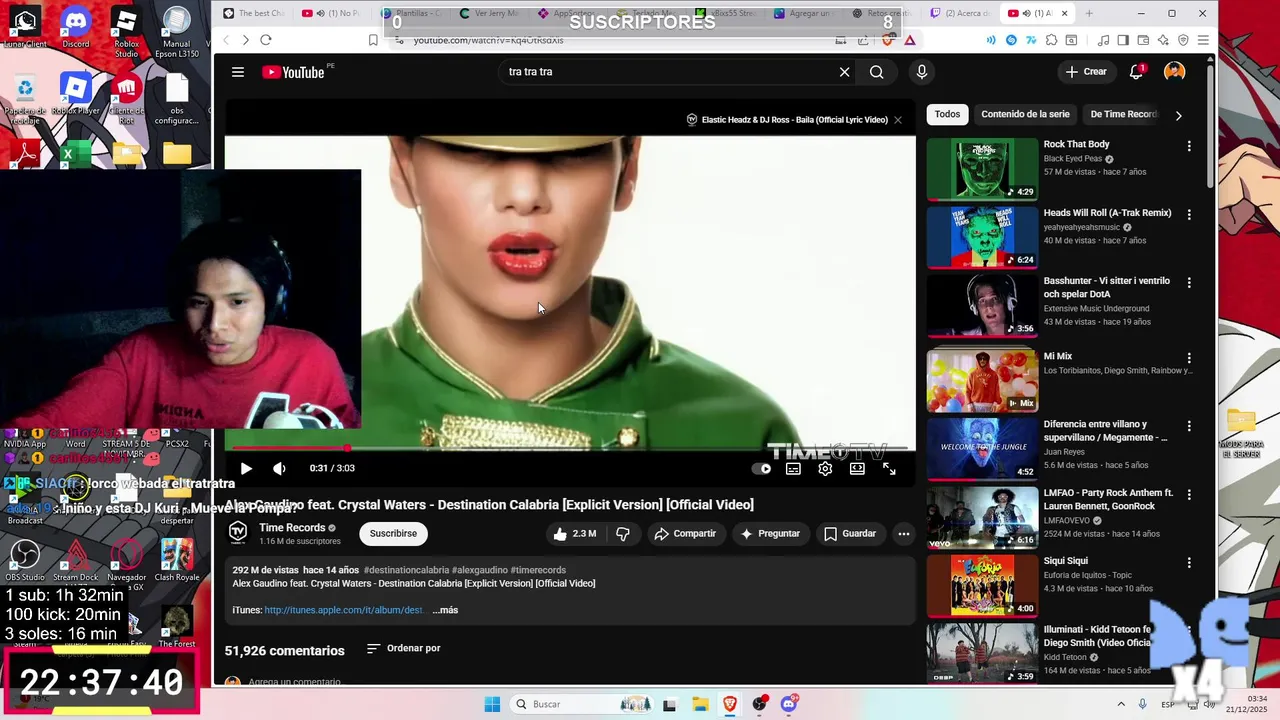This screenshot has width=1280, height=720.
Task: Switch to the 'The best Chi...' browser tab
Action: click(256, 13)
